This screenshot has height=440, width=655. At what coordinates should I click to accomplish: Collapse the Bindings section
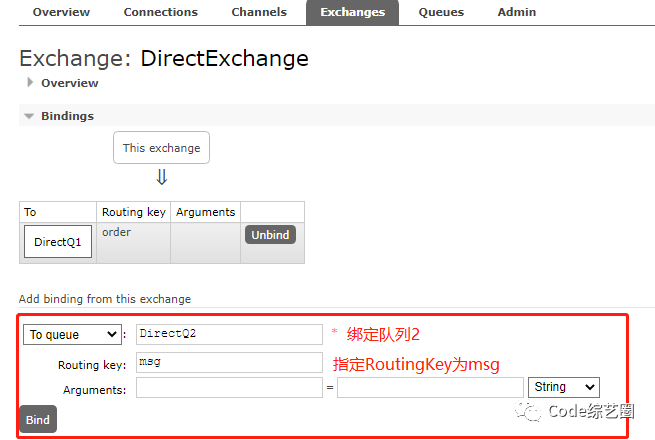[x=29, y=116]
